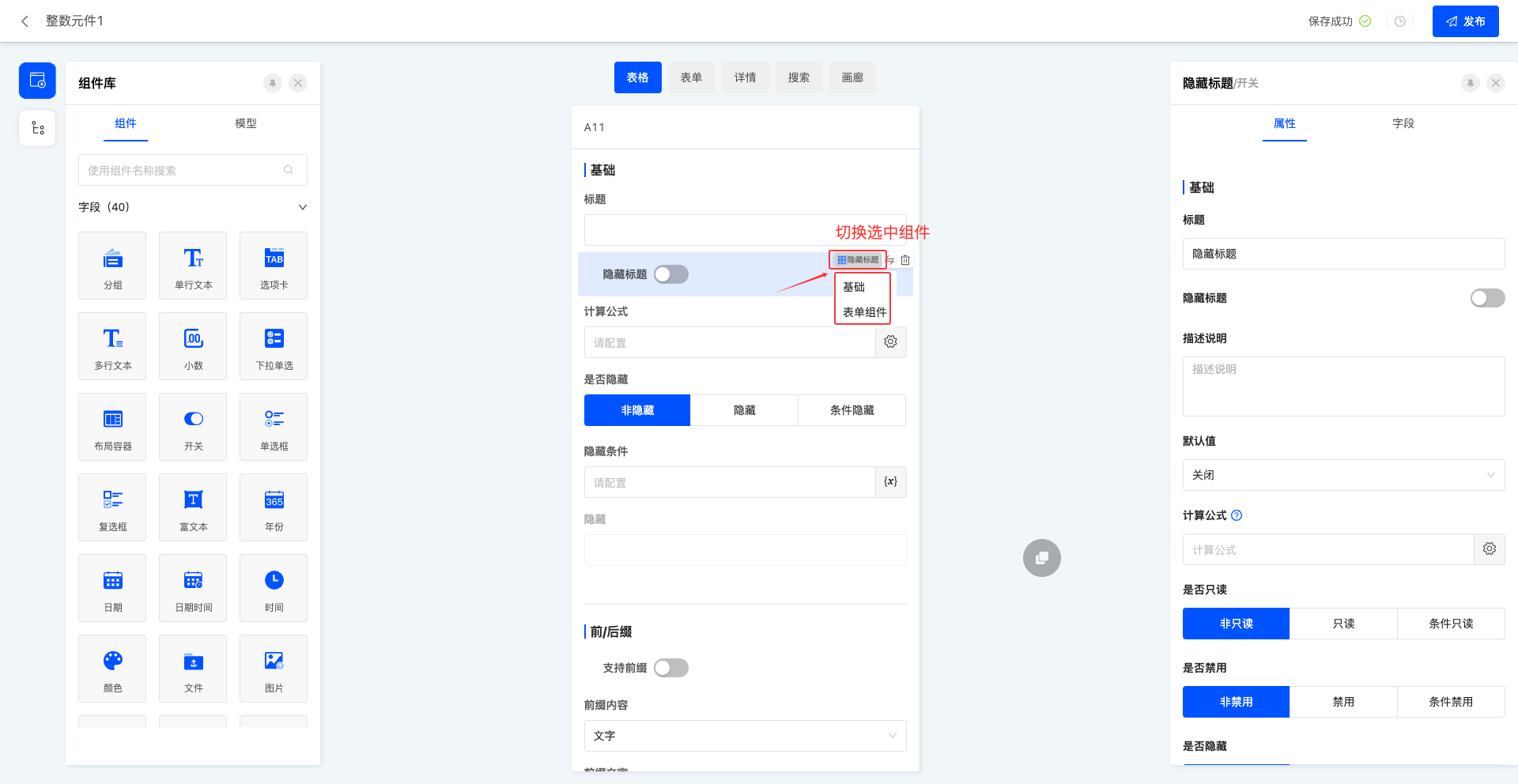Click the 发布 publish button
1518x784 pixels.
1465,21
